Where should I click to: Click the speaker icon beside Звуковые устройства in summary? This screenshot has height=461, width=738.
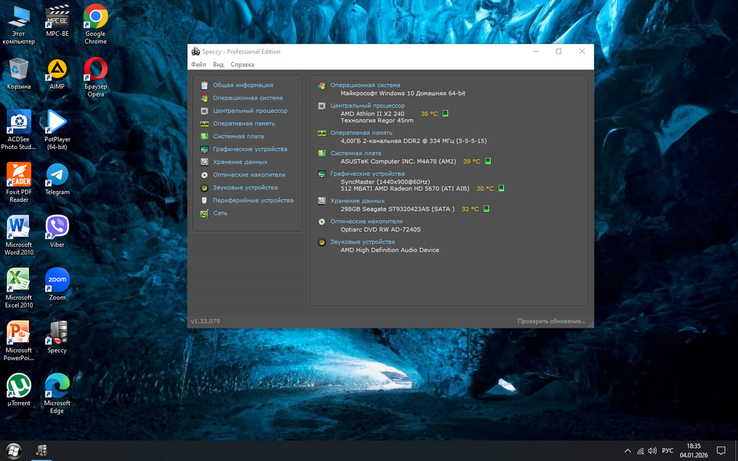pos(321,242)
